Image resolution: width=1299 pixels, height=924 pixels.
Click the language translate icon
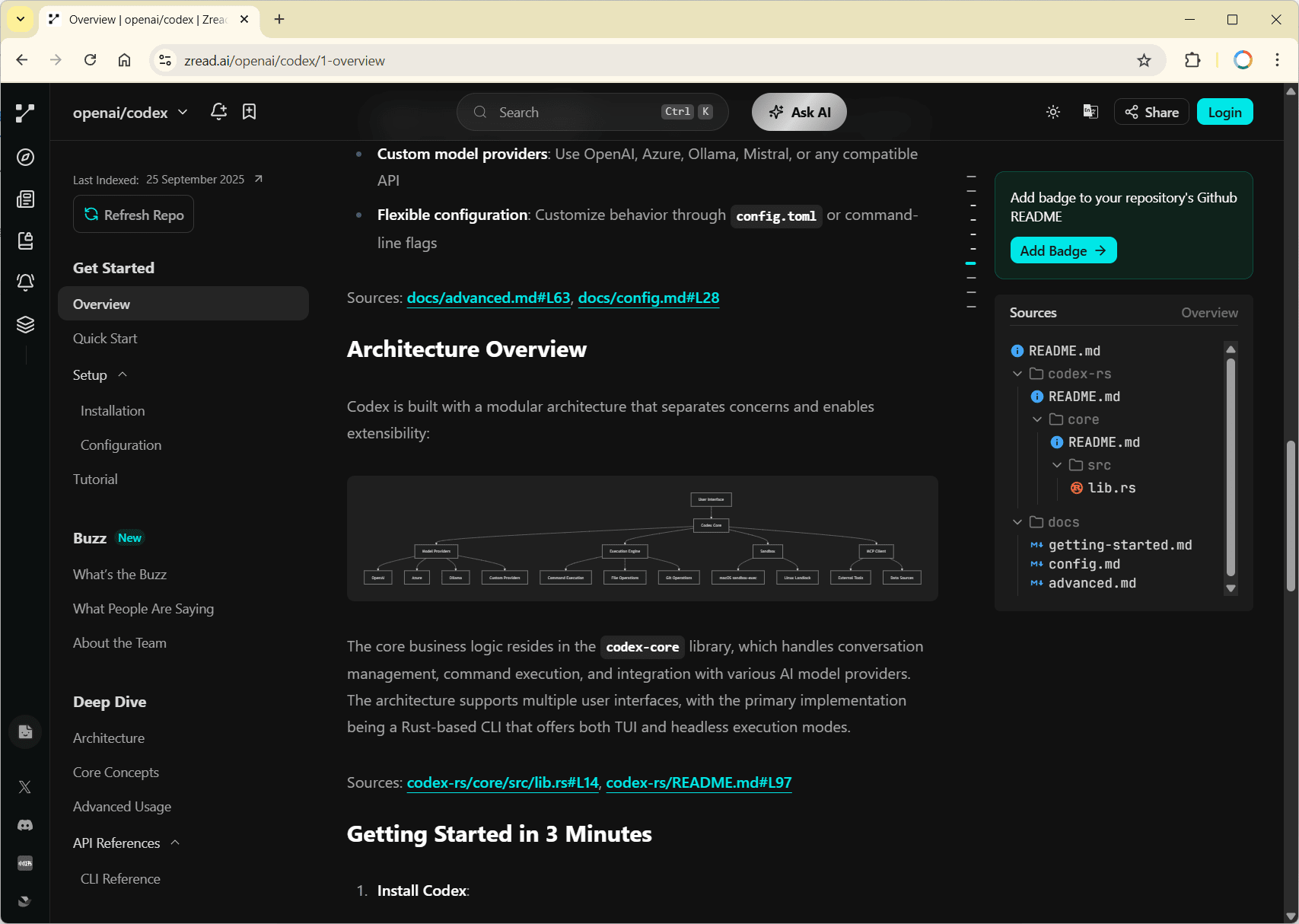[x=1090, y=112]
